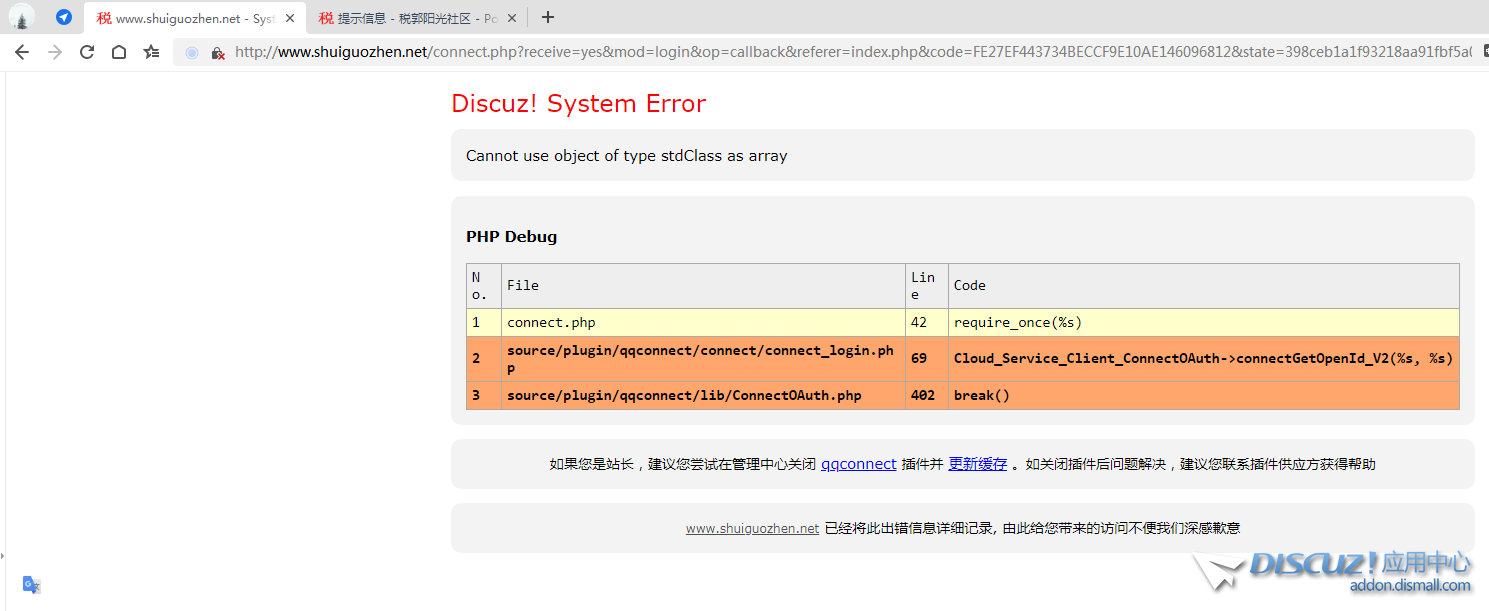This screenshot has height=611, width=1489.
Task: Open the www.shuiguozhen.net footer link
Action: pos(752,528)
